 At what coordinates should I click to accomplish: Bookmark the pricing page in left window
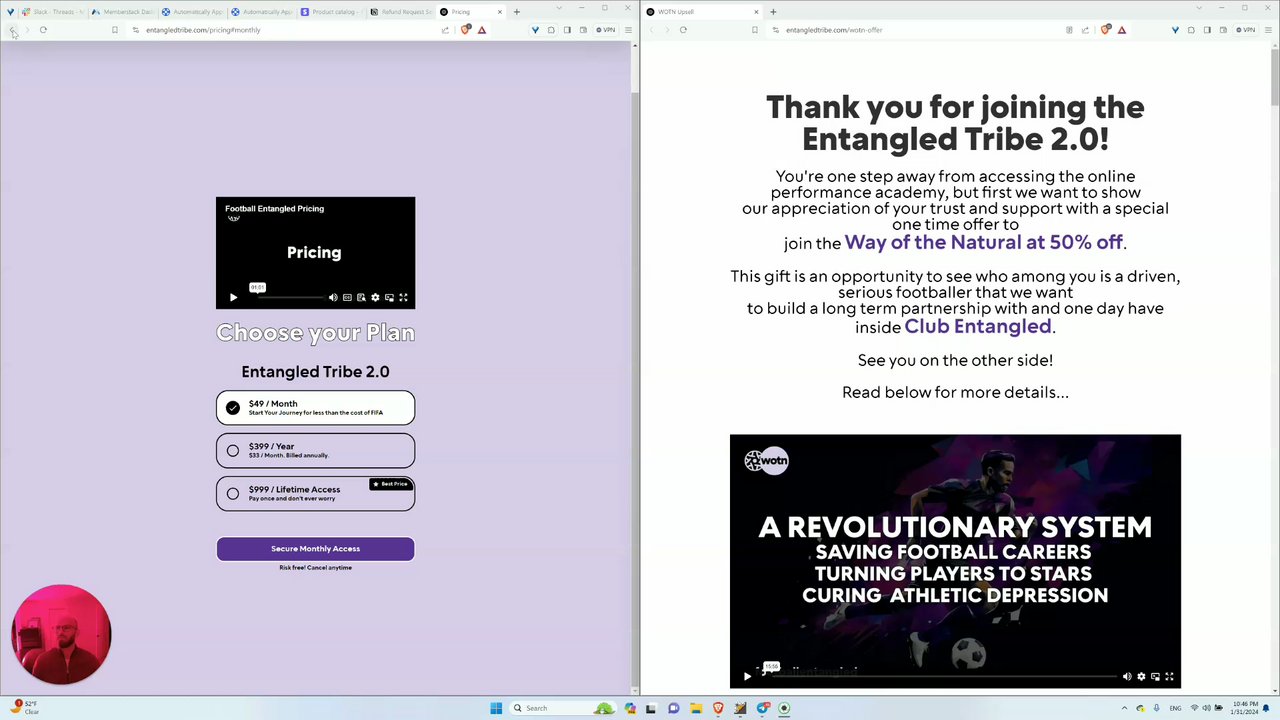(x=114, y=30)
